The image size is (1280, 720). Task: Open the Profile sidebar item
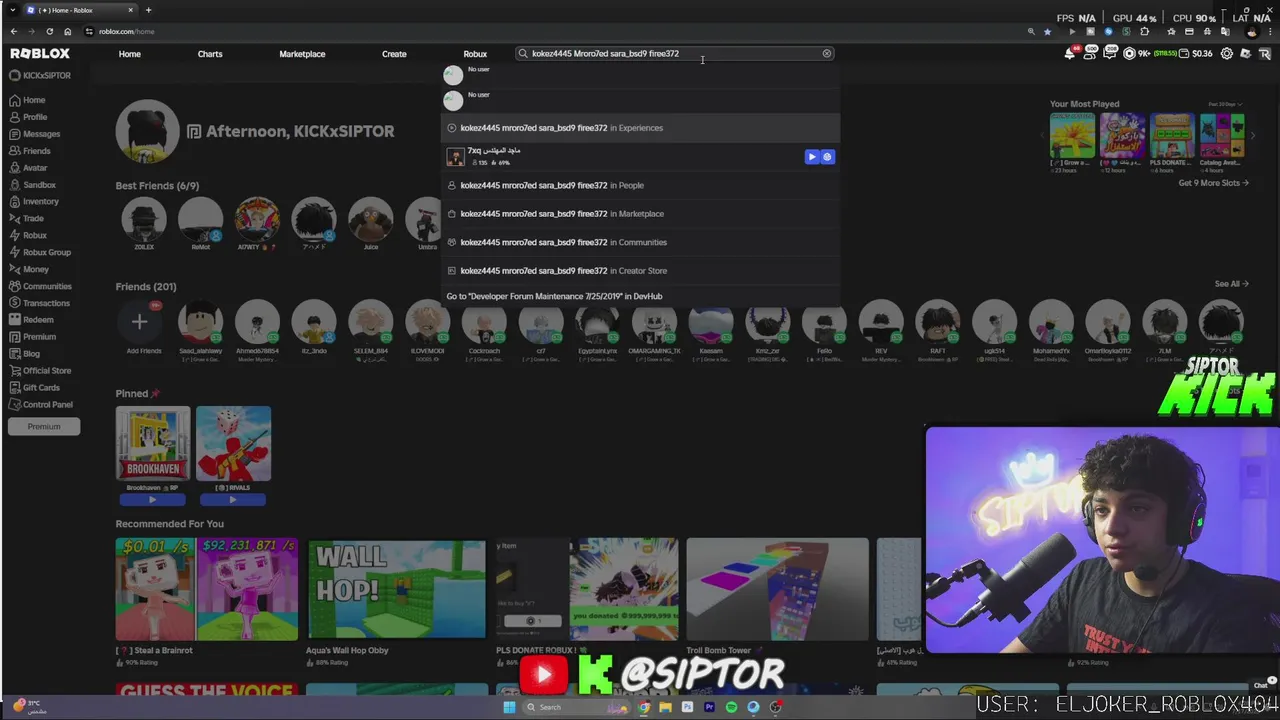(28, 117)
